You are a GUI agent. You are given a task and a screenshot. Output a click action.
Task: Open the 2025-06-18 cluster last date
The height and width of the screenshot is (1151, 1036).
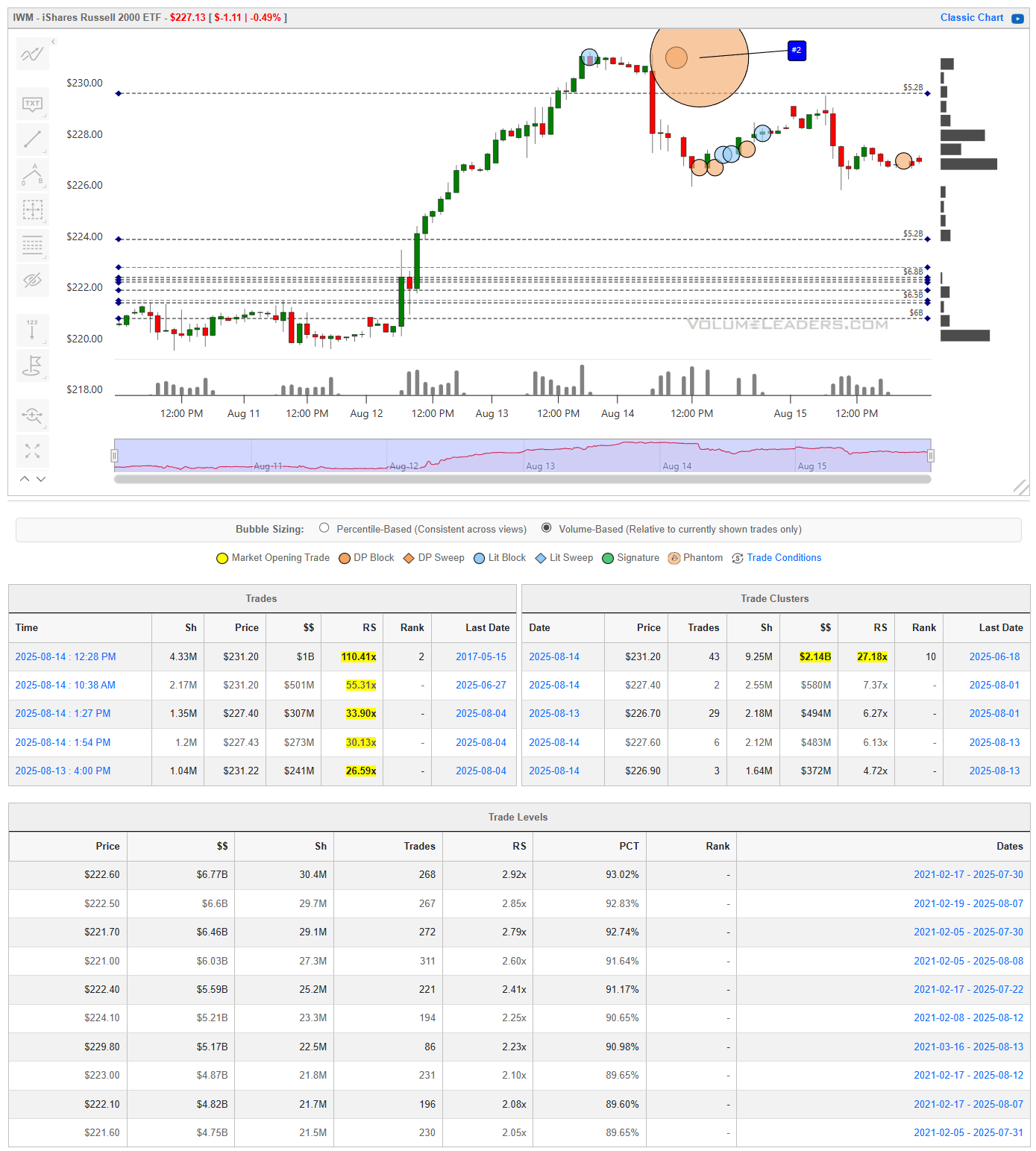click(994, 657)
